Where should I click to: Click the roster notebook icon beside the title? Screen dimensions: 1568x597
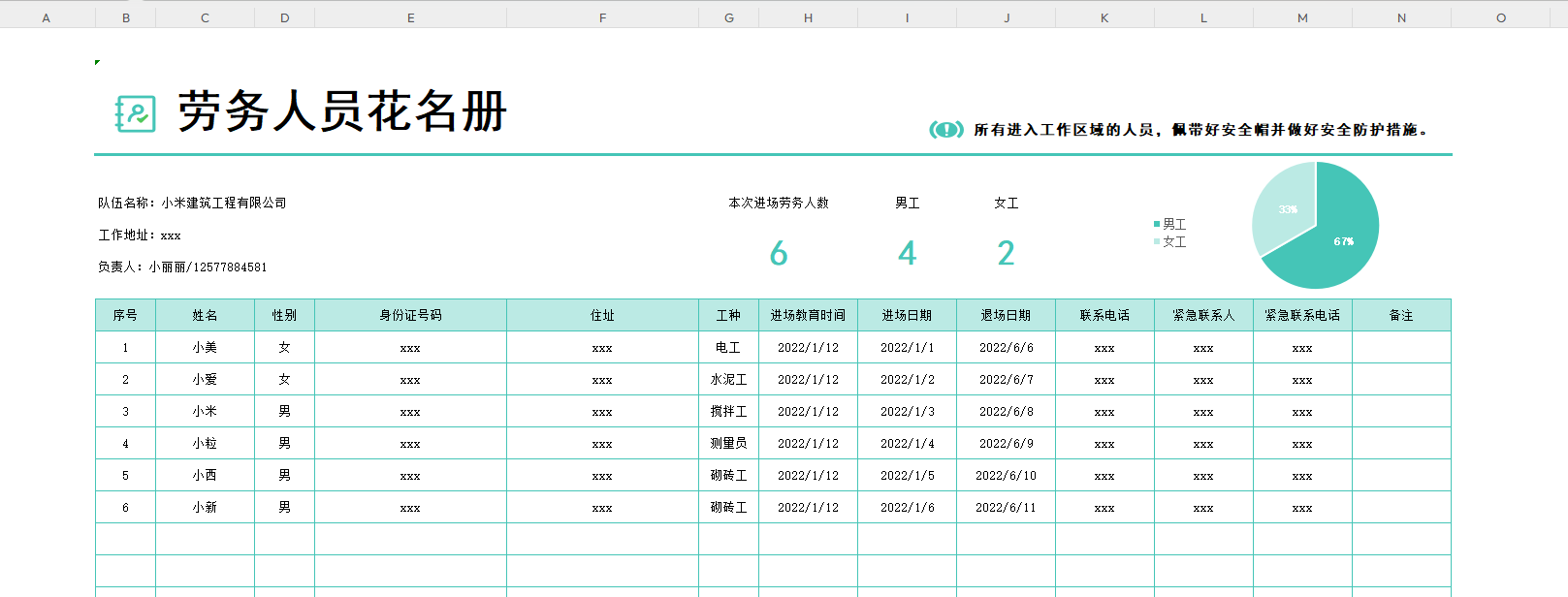tap(136, 113)
